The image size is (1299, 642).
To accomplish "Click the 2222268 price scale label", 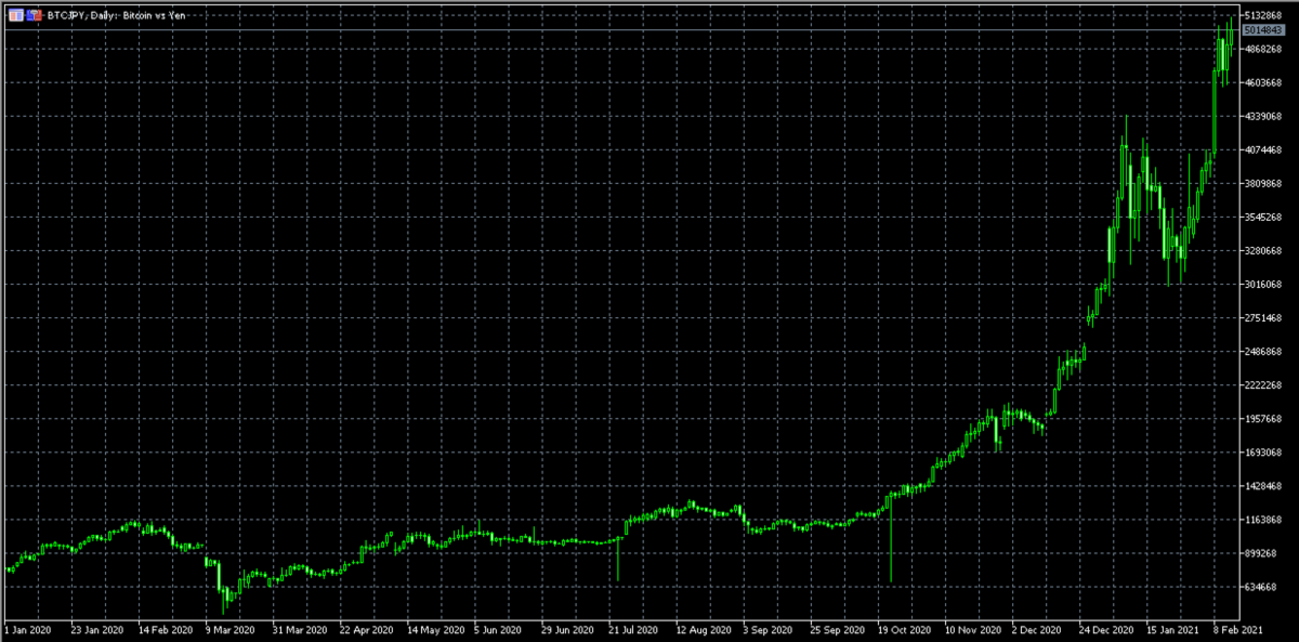I will 1264,385.
